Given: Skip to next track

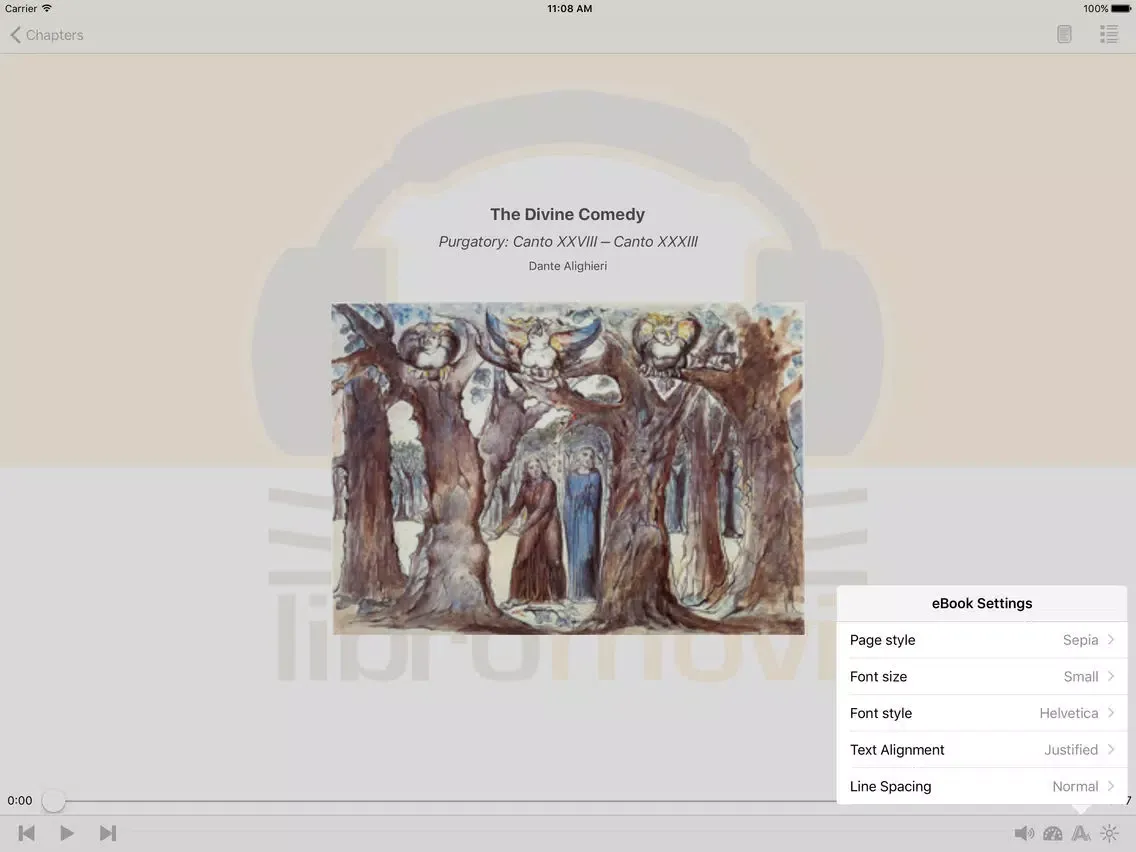Looking at the screenshot, I should pos(108,833).
